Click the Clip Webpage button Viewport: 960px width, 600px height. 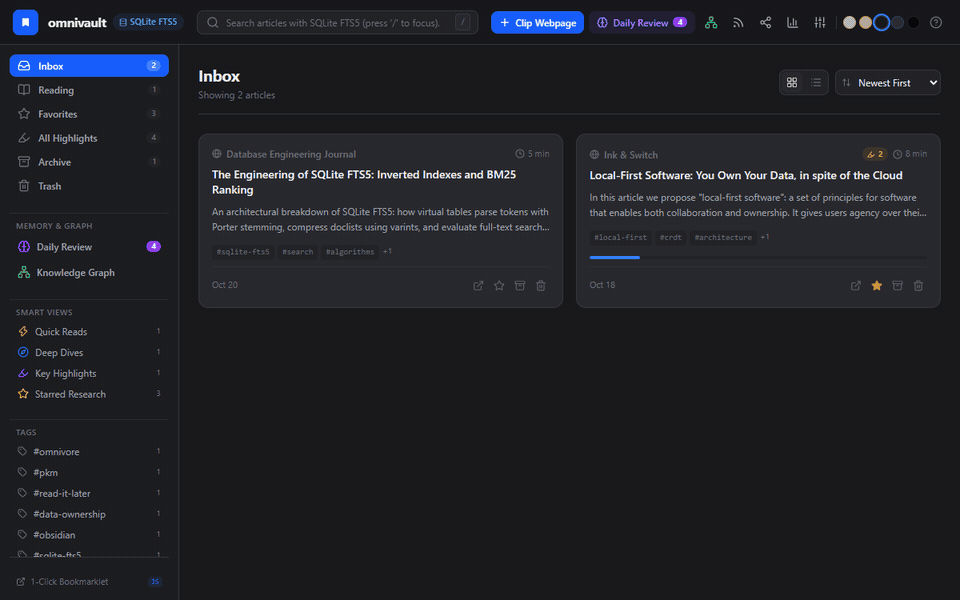pos(538,23)
